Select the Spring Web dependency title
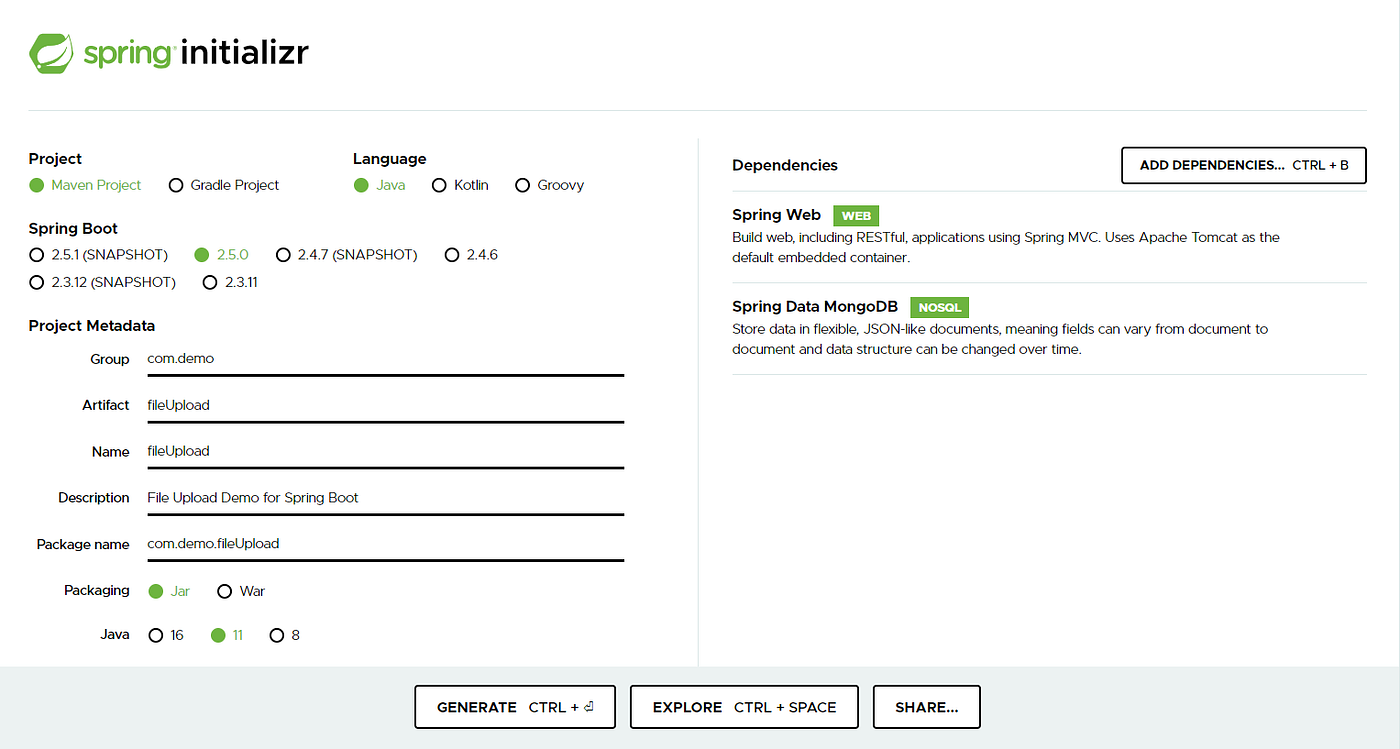 click(x=776, y=215)
